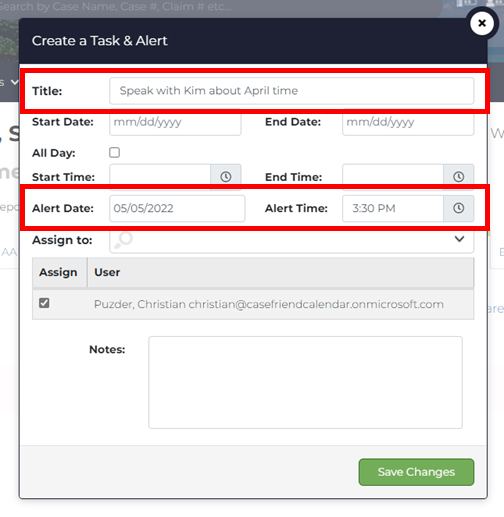
Task: Click the empty Start Time input box
Action: (x=160, y=177)
